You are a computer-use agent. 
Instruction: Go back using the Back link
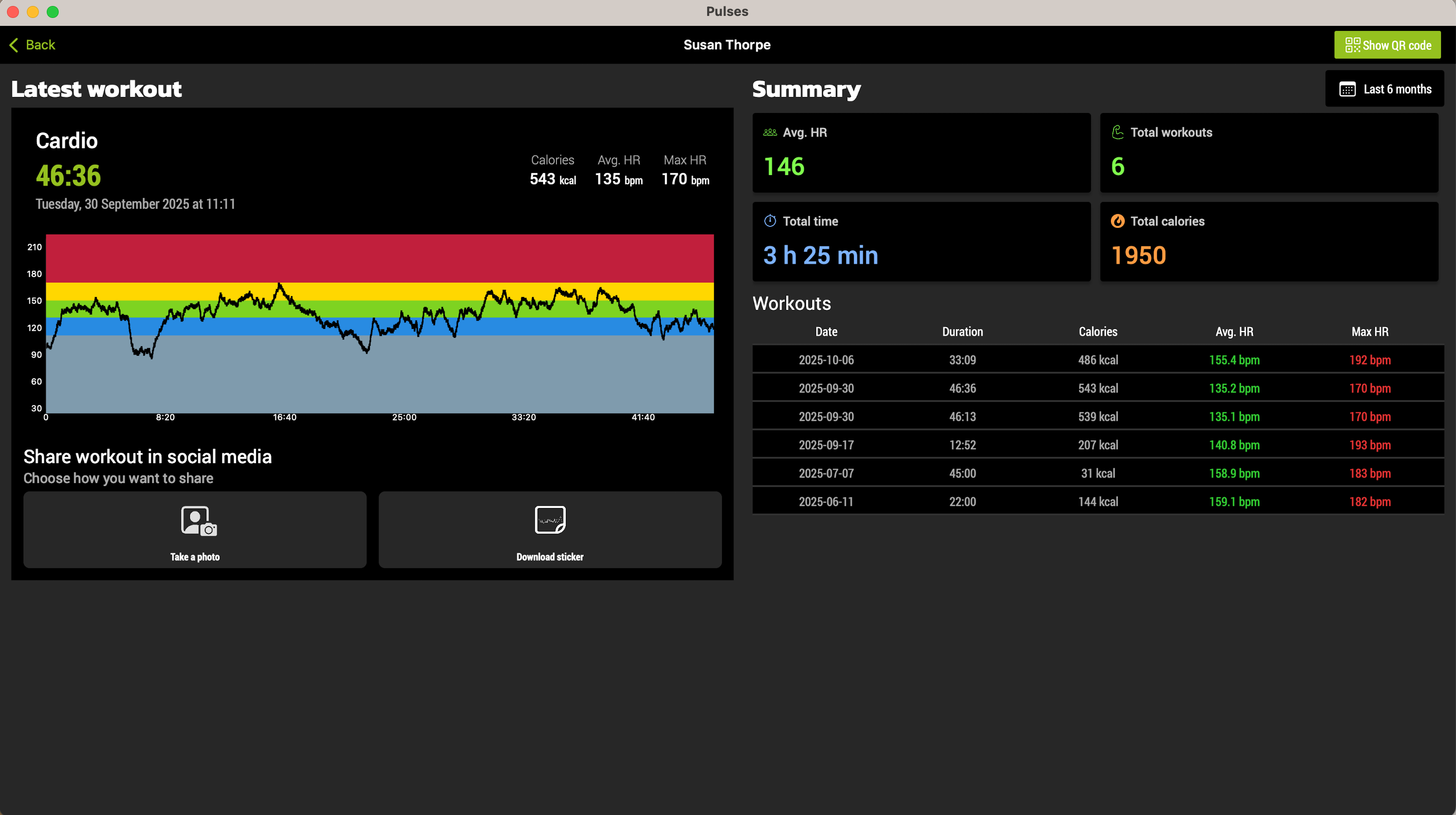(40, 45)
